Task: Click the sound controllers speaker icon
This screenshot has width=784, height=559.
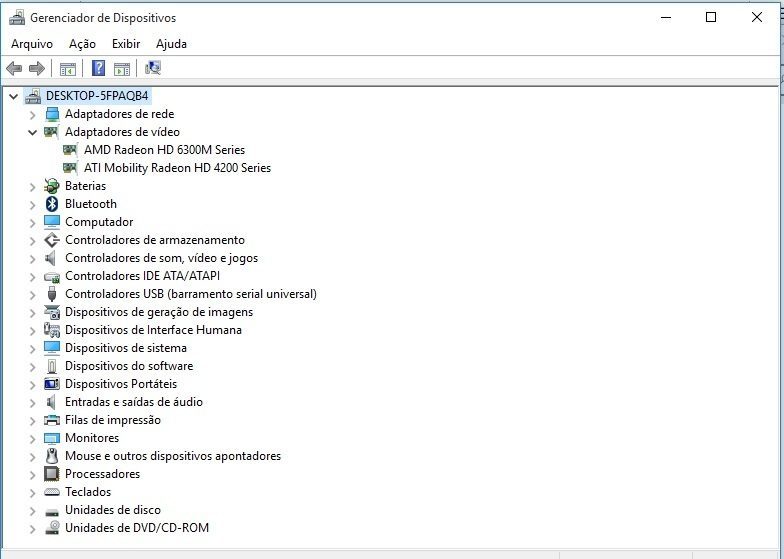Action: 50,258
